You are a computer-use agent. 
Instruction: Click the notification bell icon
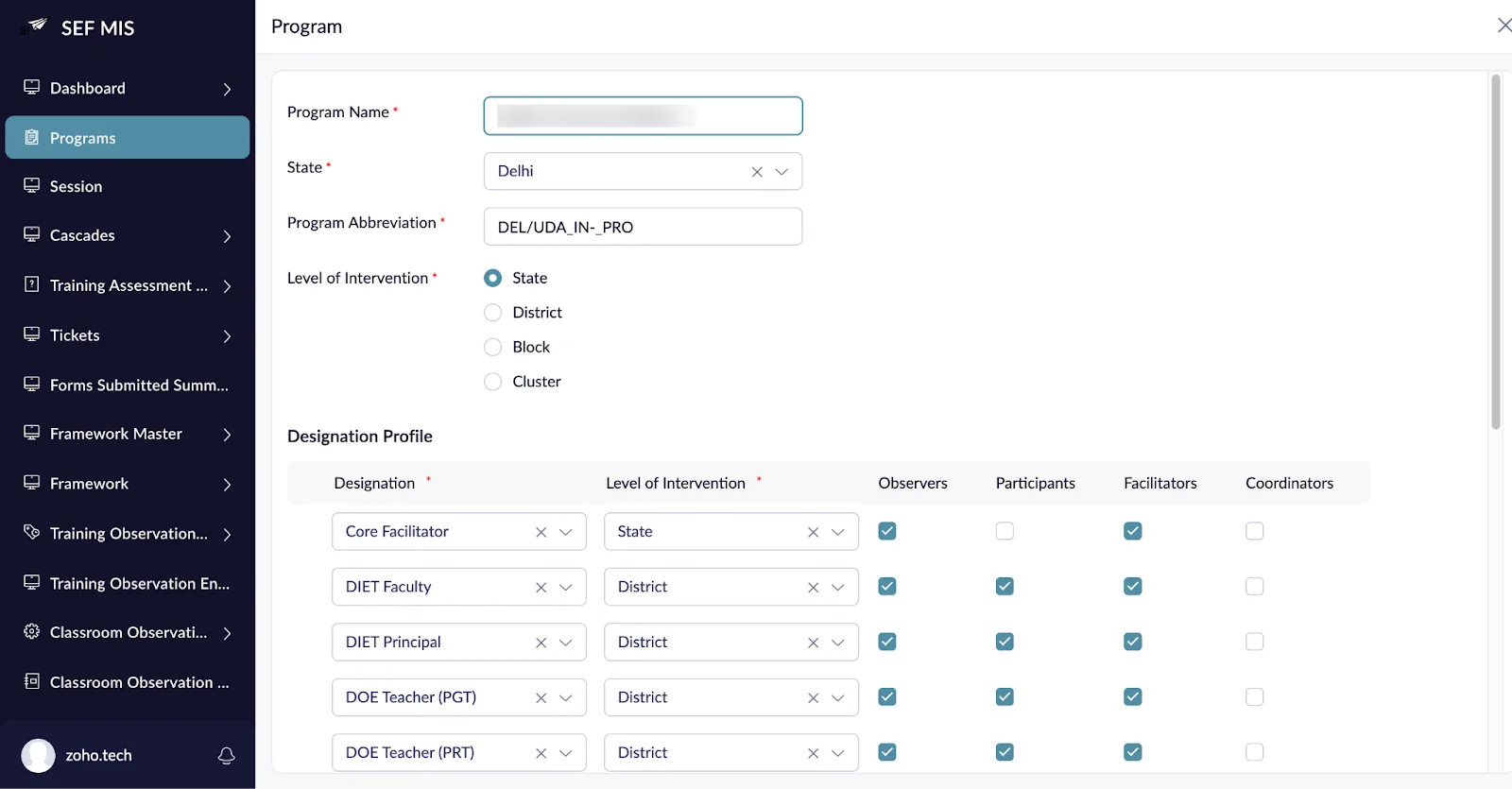(227, 755)
